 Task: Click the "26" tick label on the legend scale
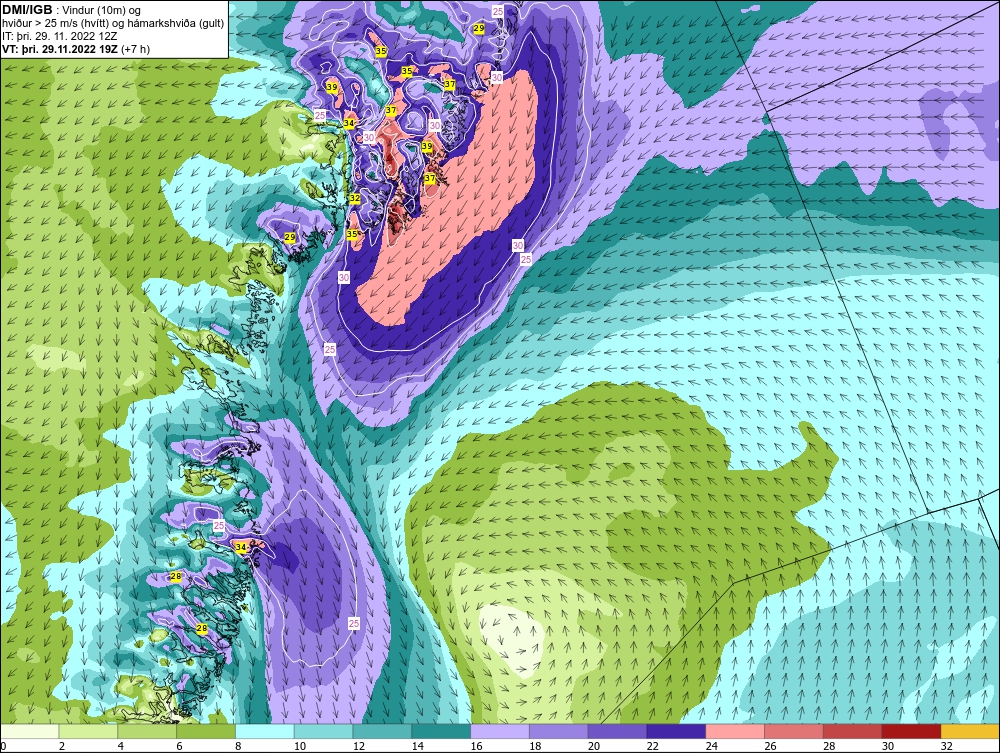pyautogui.click(x=770, y=746)
